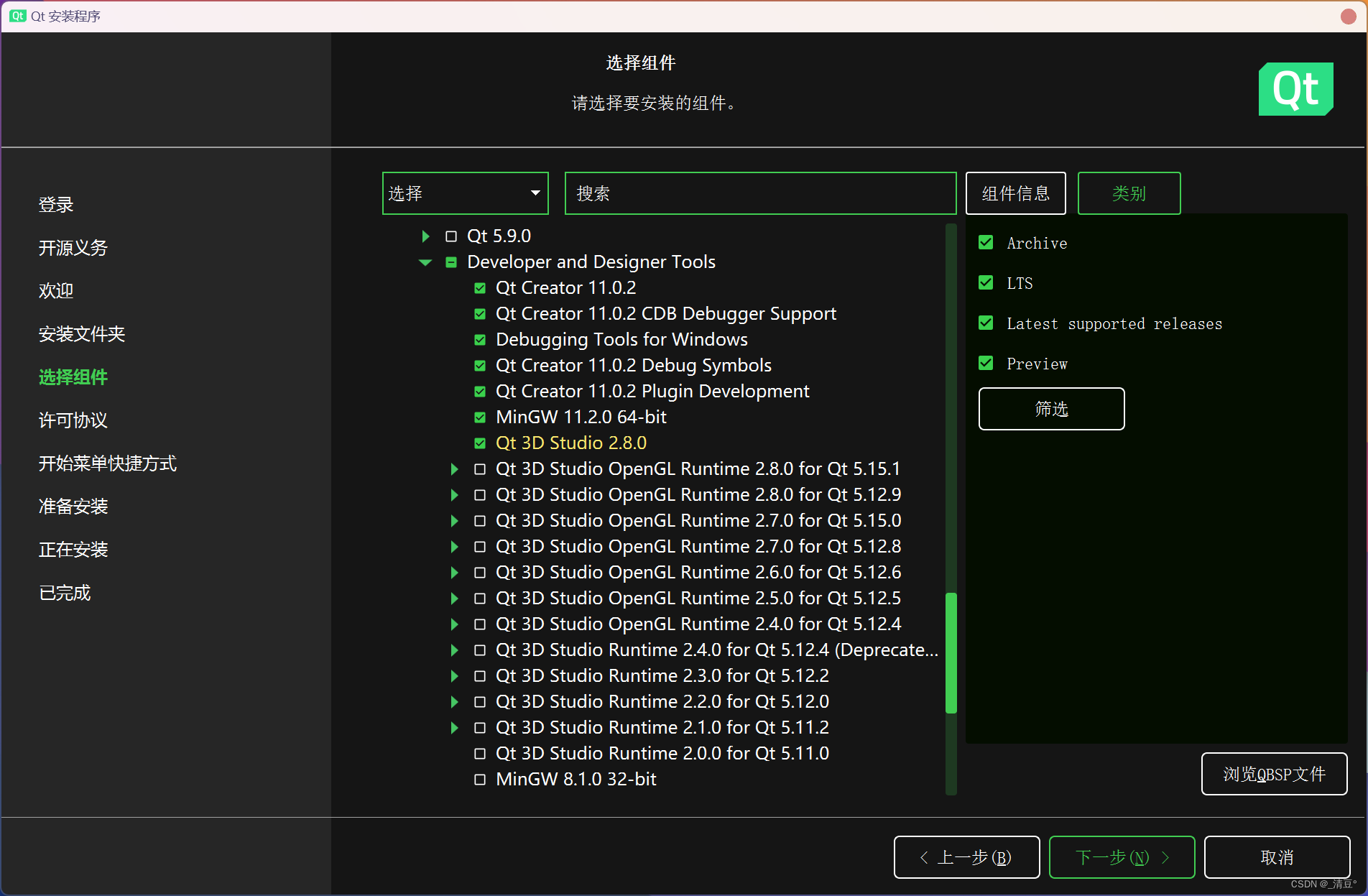Expand OpenGL Runtime 2.4.0 for Qt 5.12.4
Viewport: 1368px width, 896px height.
click(454, 624)
